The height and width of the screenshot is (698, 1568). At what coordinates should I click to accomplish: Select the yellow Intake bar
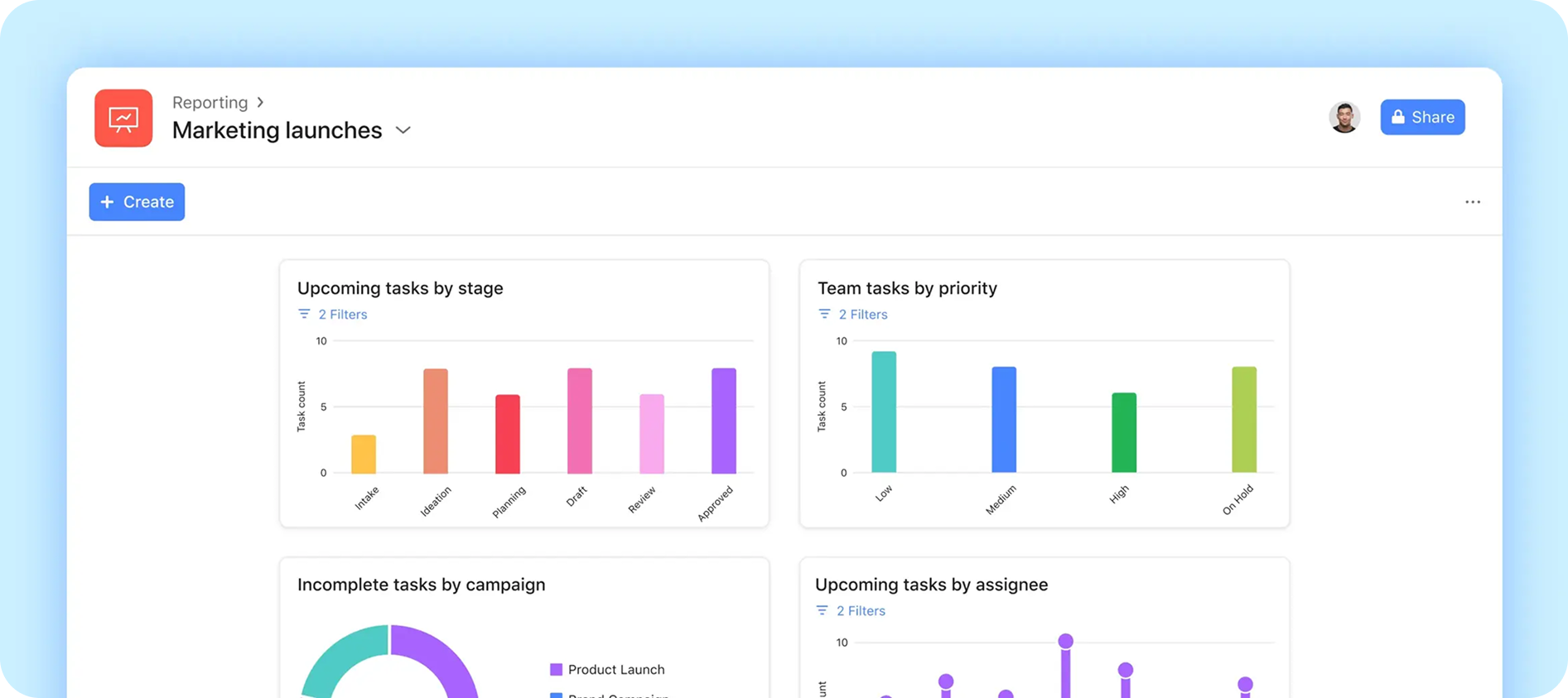pyautogui.click(x=364, y=454)
